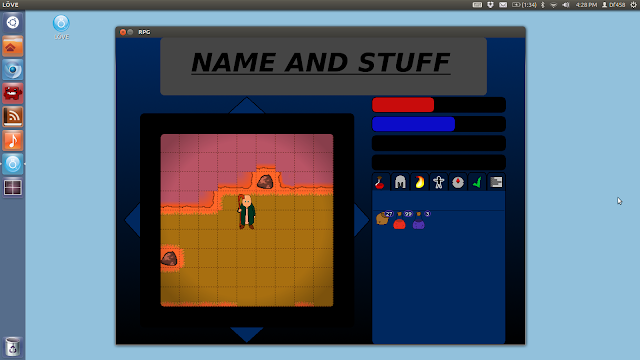Viewport: 640px width, 360px height.
Task: Select the character figure tab icon
Action: (x=438, y=182)
